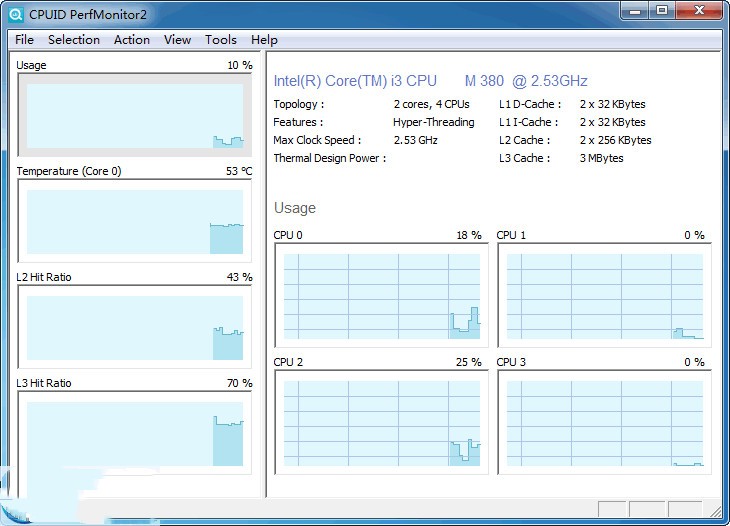Click the "2 cores, 4 CPUs" value

(432, 104)
